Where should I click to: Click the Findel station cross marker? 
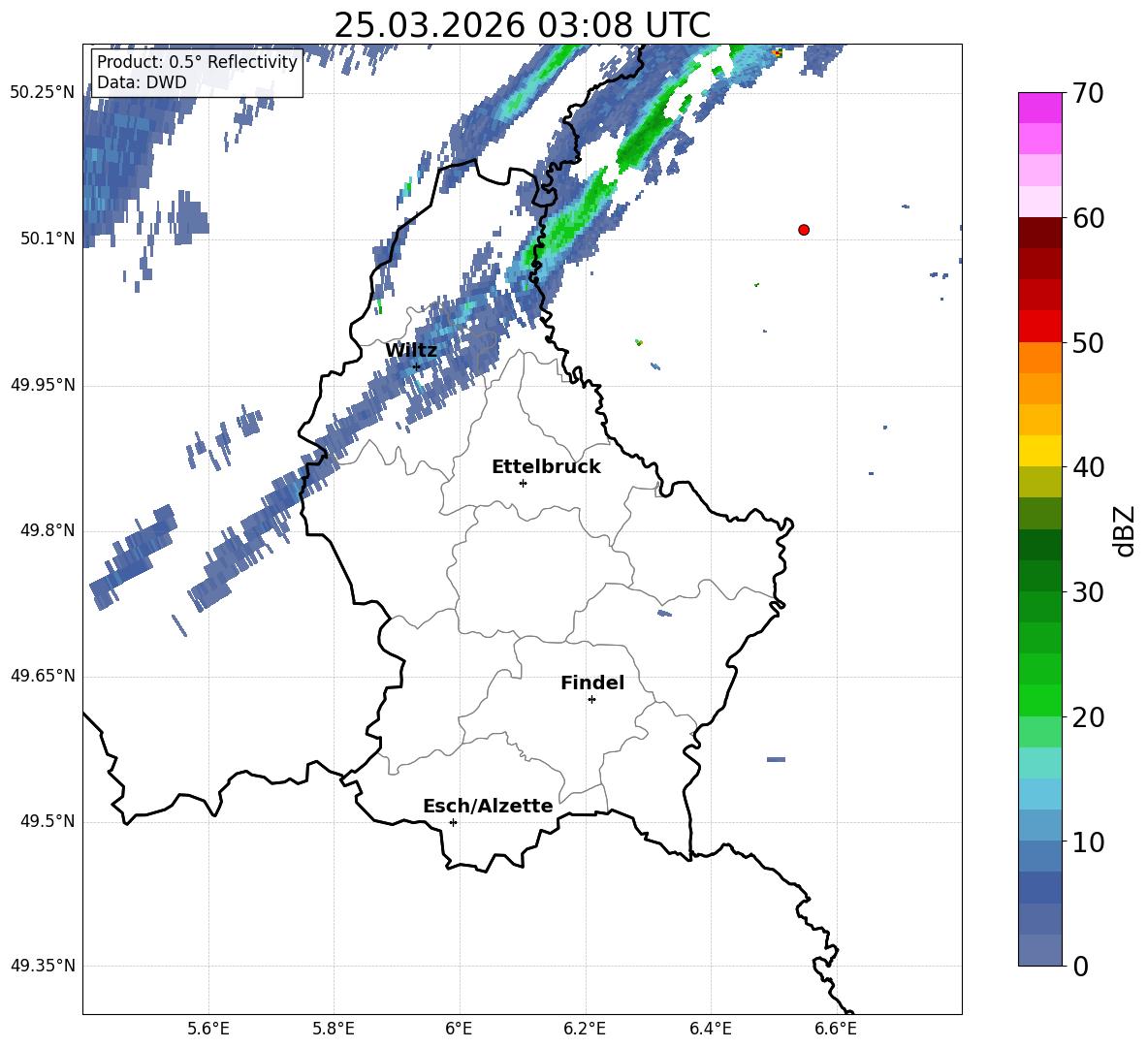(x=591, y=700)
